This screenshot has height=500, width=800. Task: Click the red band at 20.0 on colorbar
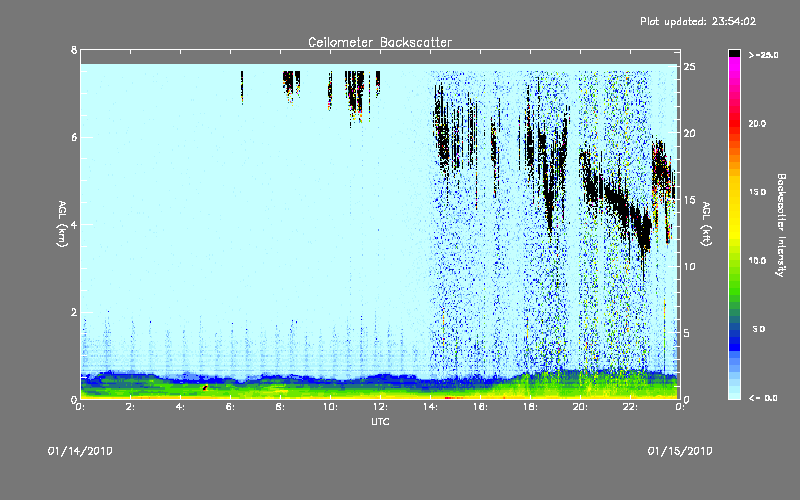734,124
